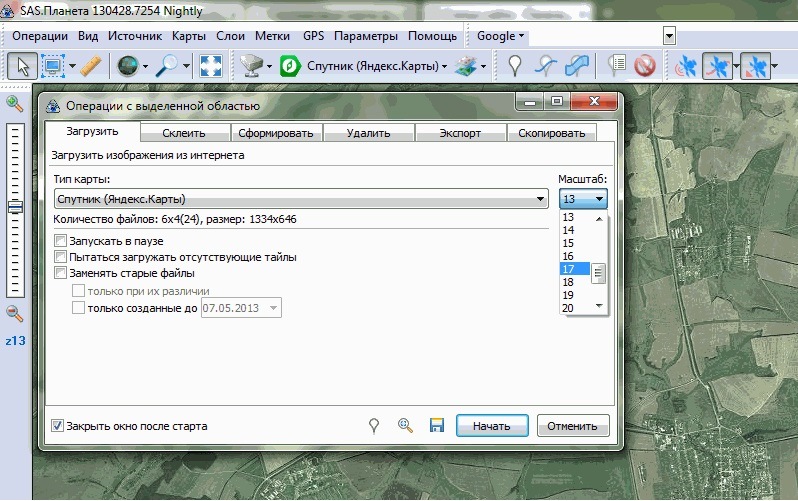798x501 pixels.
Task: Toggle full screen with four-arrows icon
Action: click(x=211, y=66)
